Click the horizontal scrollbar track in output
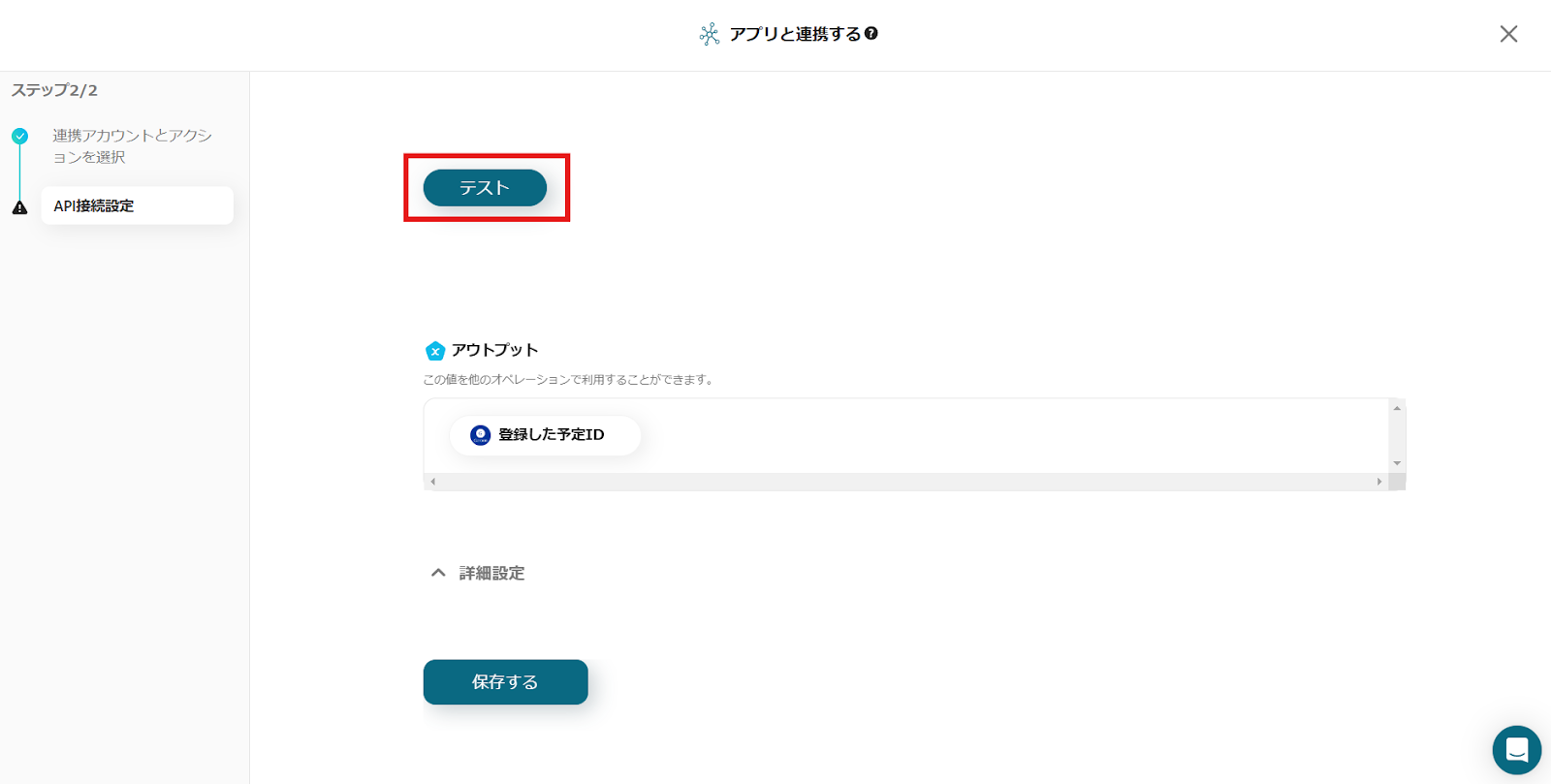The image size is (1551, 784). pyautogui.click(x=906, y=482)
